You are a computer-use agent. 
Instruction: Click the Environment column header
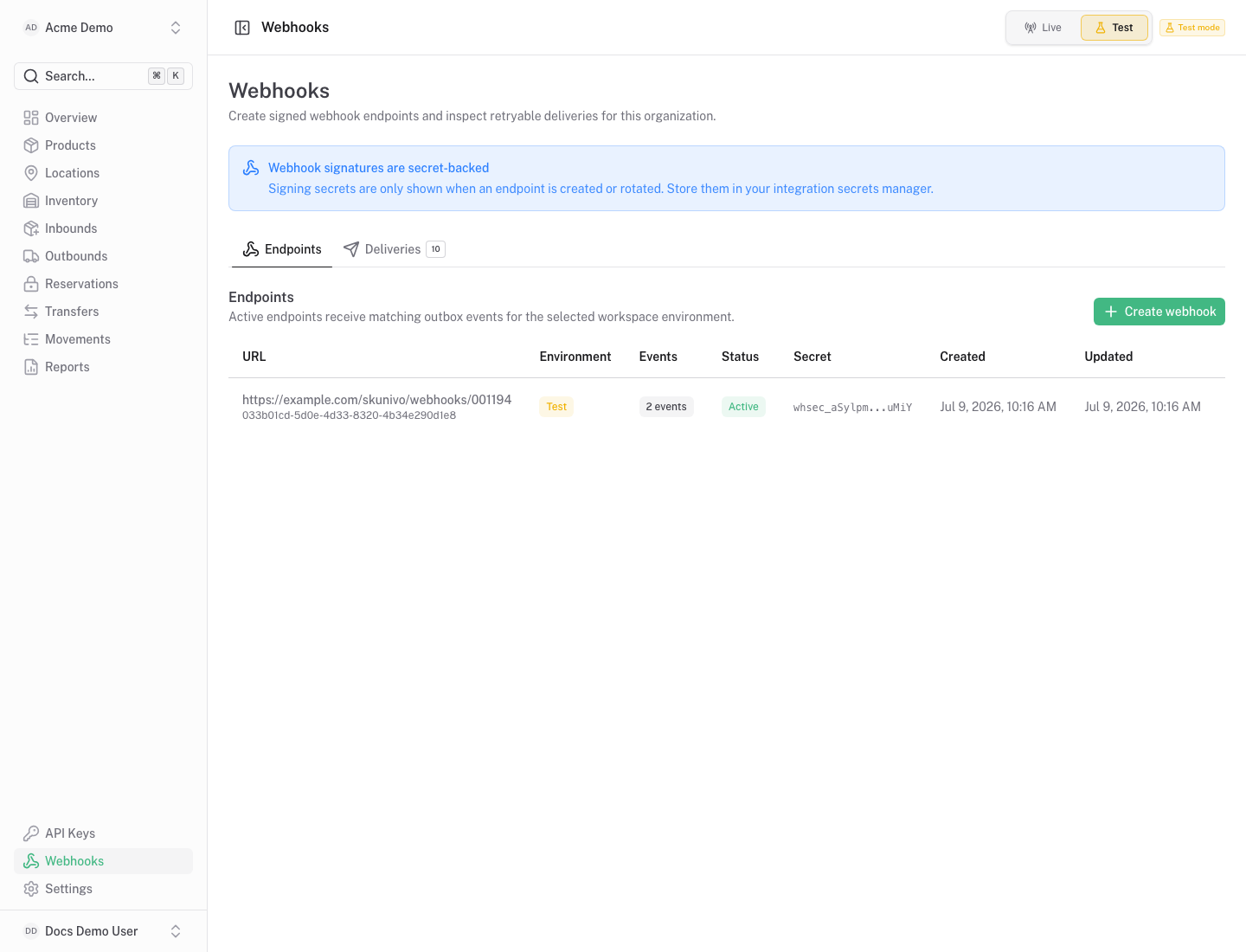pos(575,357)
